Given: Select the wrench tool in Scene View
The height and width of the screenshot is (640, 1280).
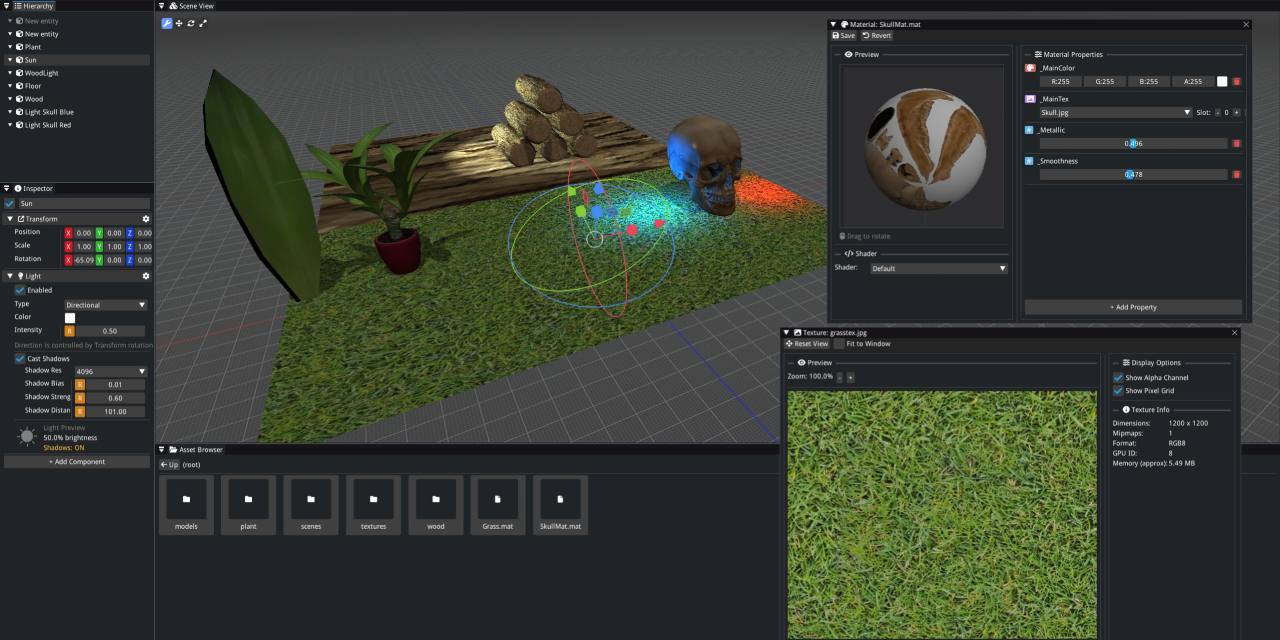Looking at the screenshot, I should click(x=167, y=23).
